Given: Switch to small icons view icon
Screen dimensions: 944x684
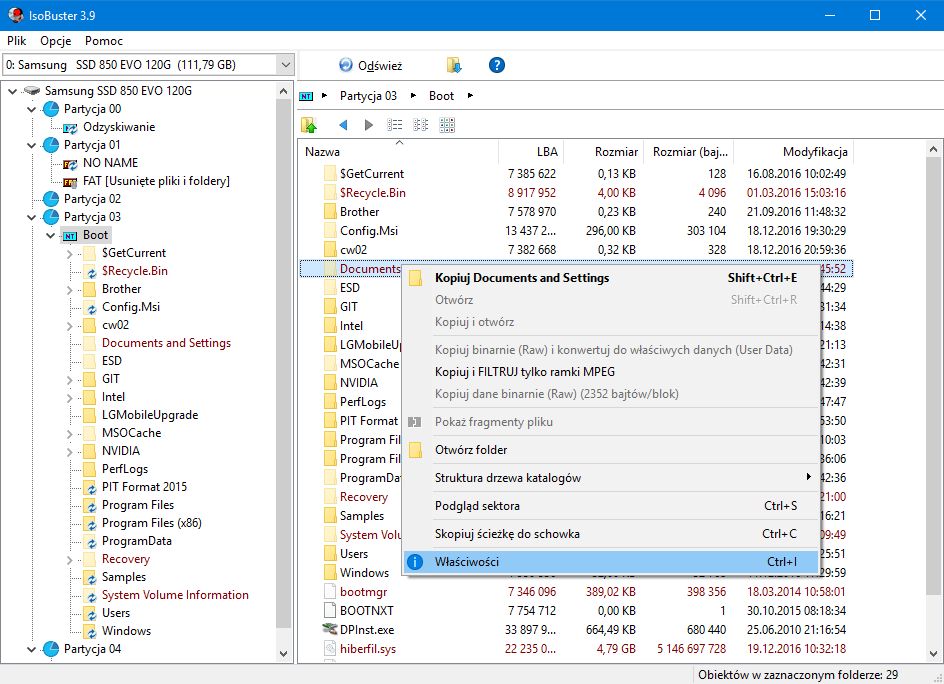Looking at the screenshot, I should pyautogui.click(x=420, y=125).
